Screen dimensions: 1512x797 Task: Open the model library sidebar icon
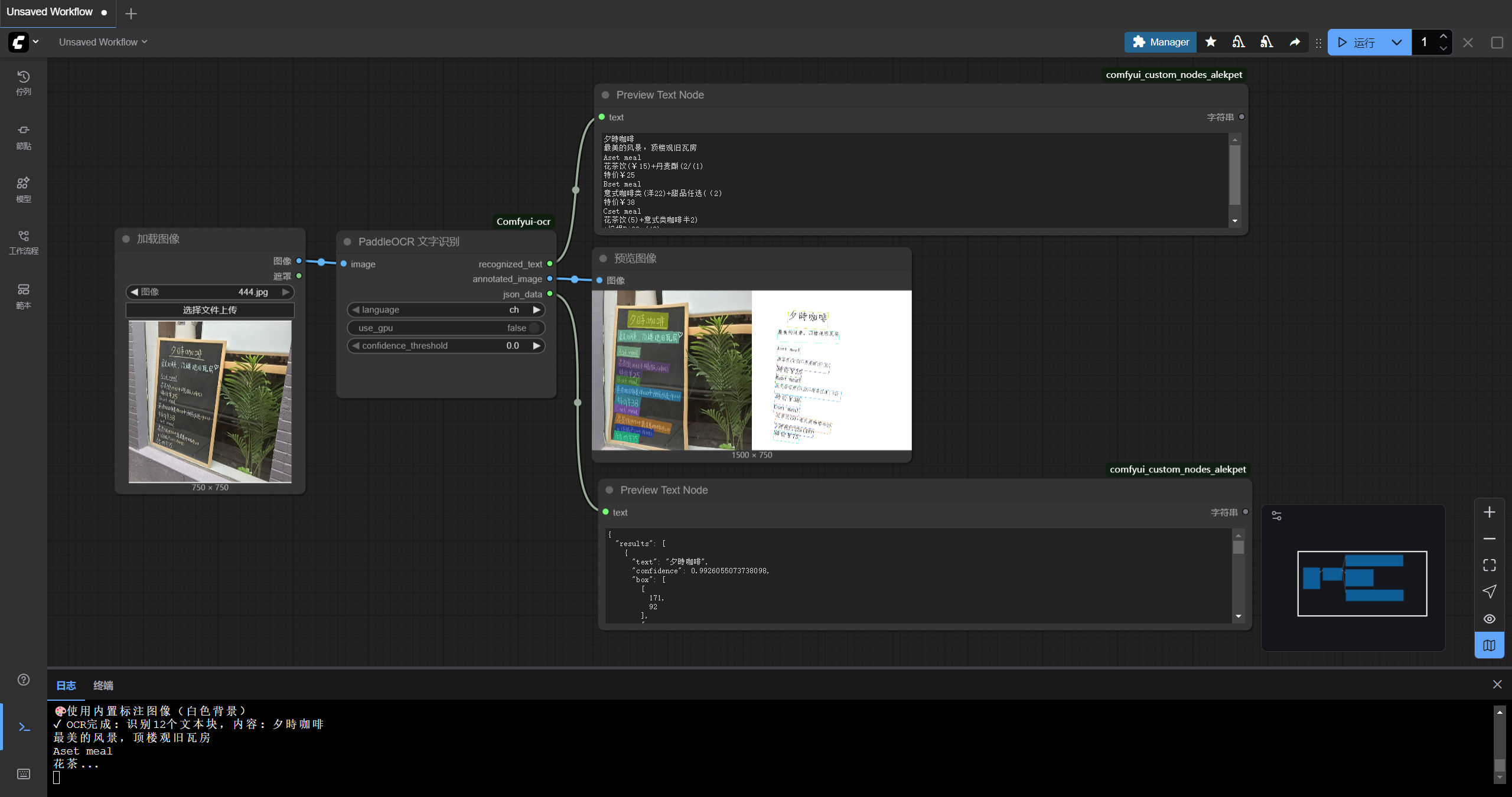coord(23,189)
